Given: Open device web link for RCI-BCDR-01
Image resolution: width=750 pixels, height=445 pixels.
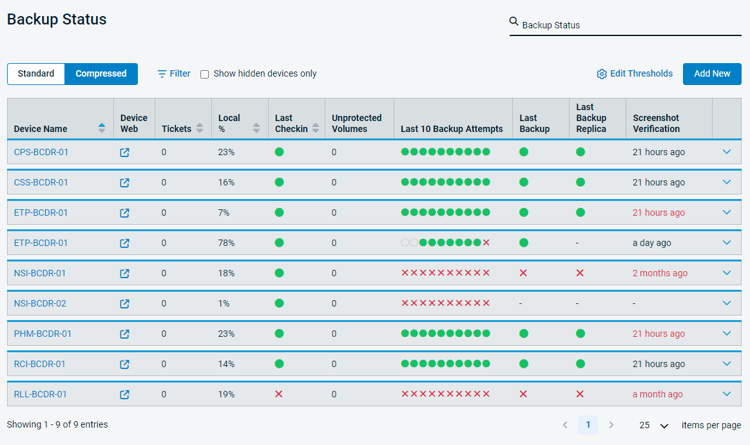Looking at the screenshot, I should [x=124, y=364].
